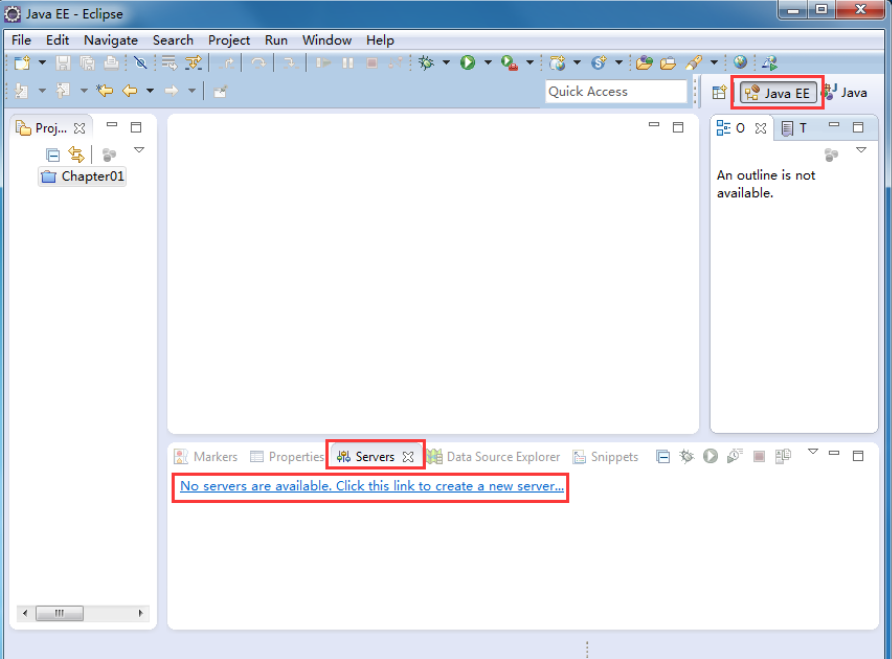Image resolution: width=892 pixels, height=659 pixels.
Task: Toggle Skip All Breakpoints icon
Action: pos(140,63)
